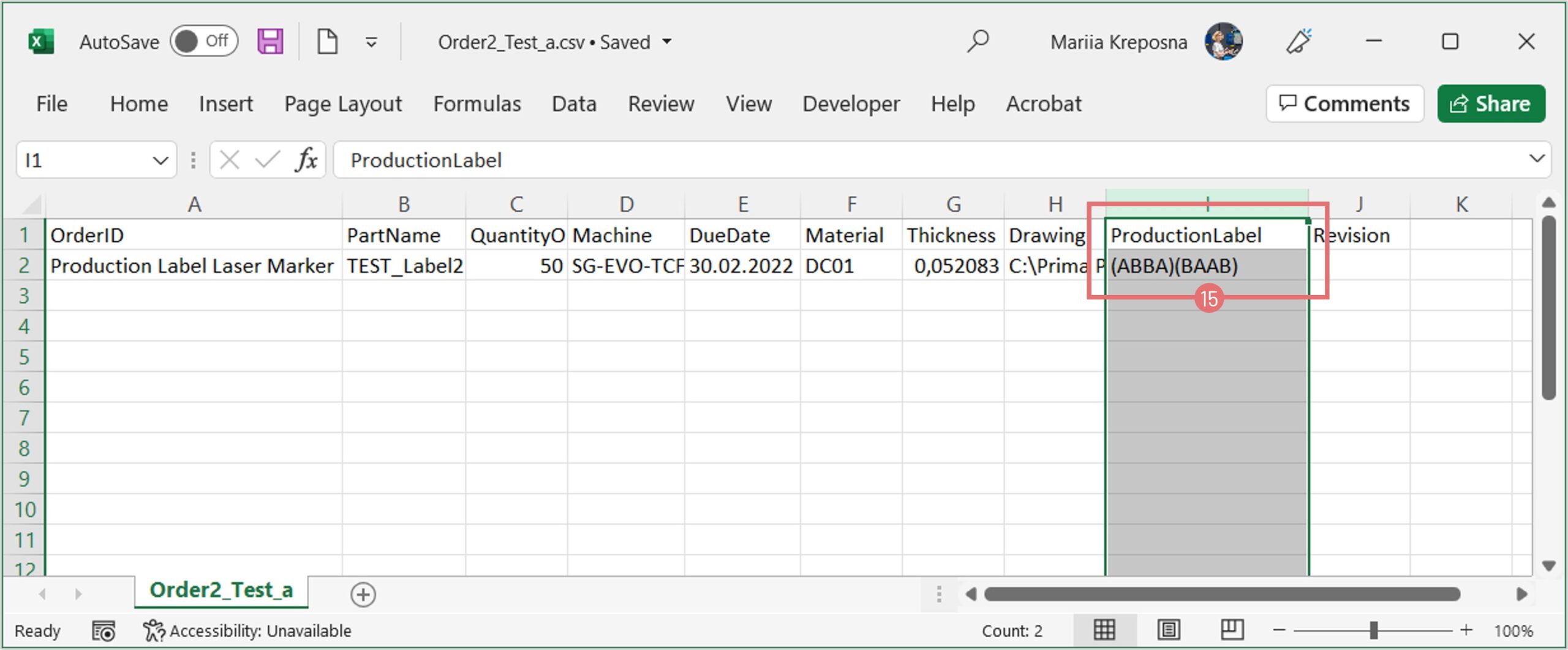This screenshot has height=650, width=1568.
Task: Open the search magnifier in the title bar
Action: tap(977, 42)
